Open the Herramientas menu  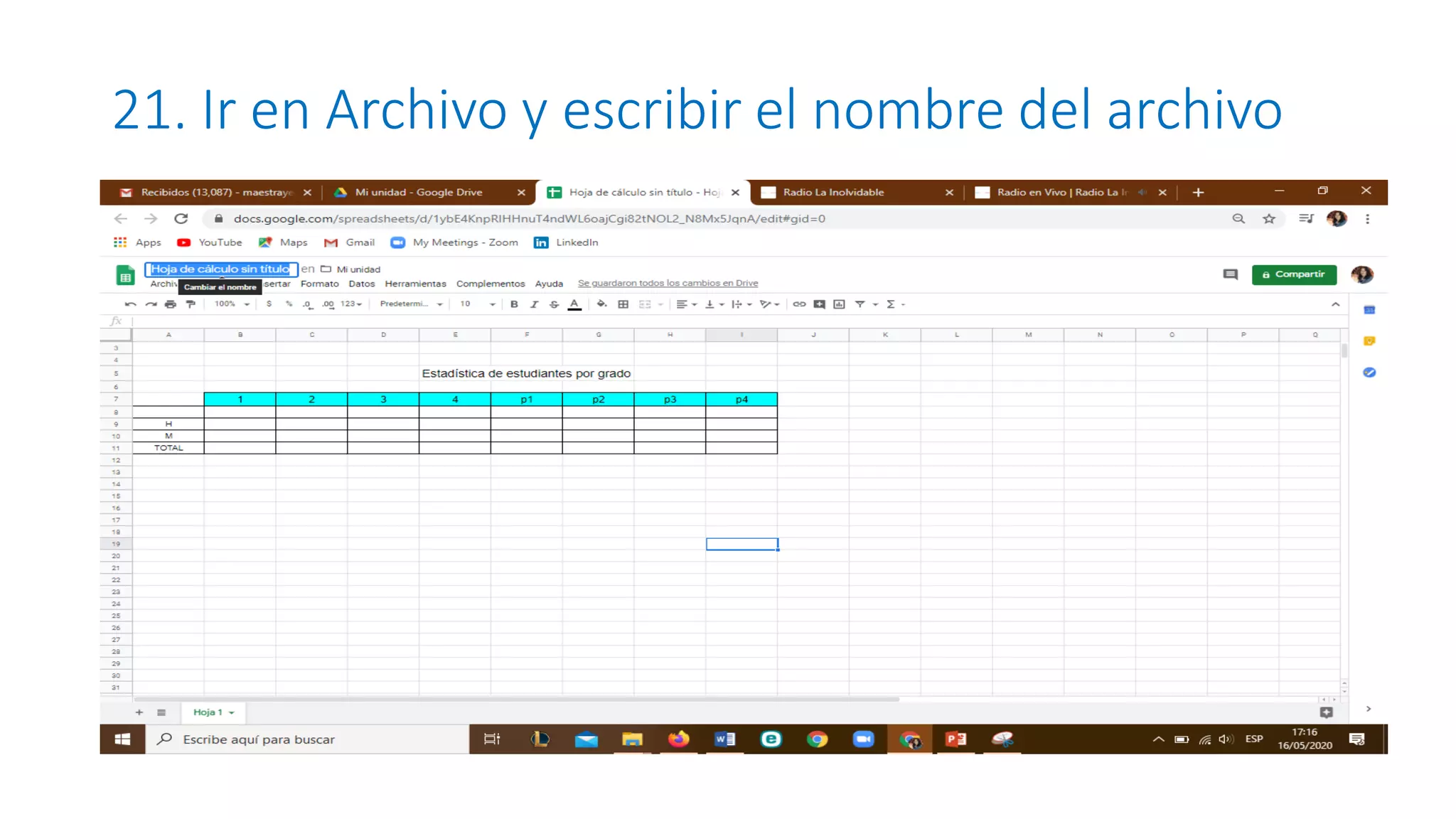tap(416, 284)
